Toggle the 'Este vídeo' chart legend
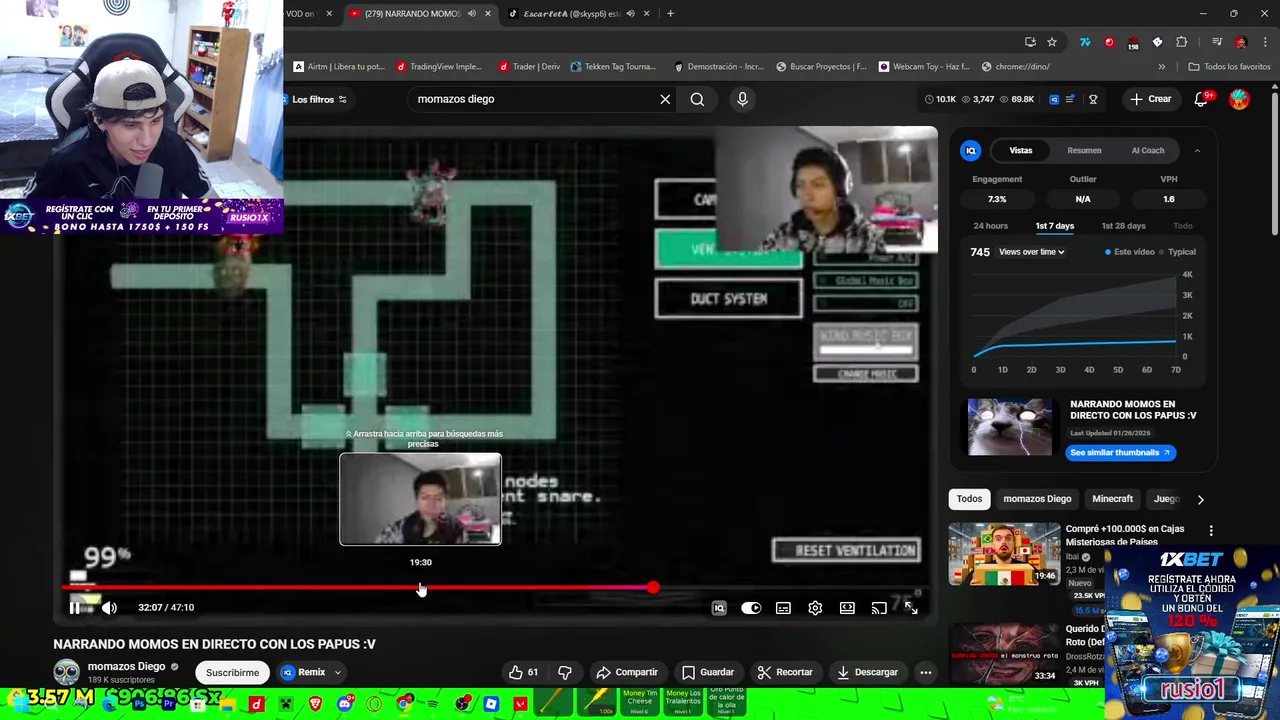The height and width of the screenshot is (720, 1280). 1129,252
